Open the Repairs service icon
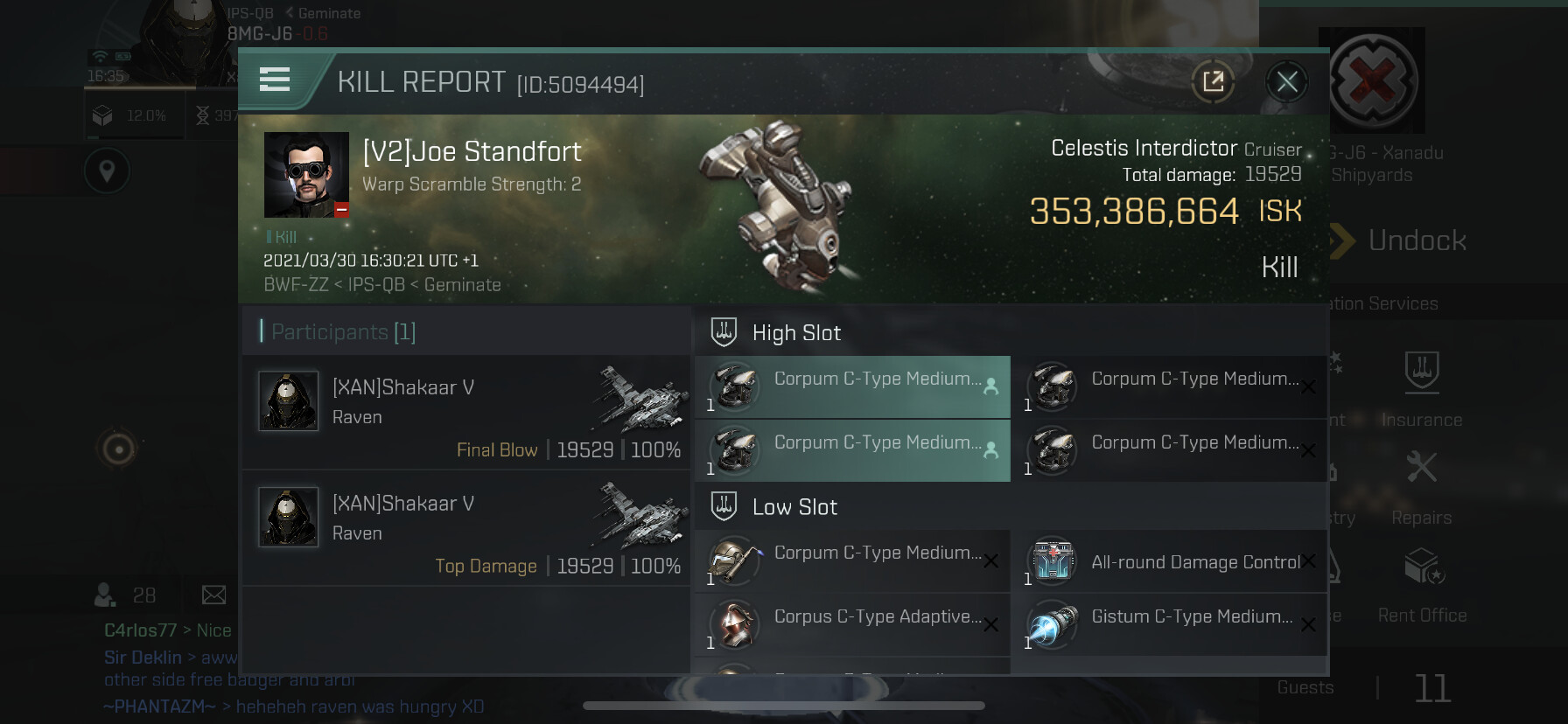 point(1421,468)
